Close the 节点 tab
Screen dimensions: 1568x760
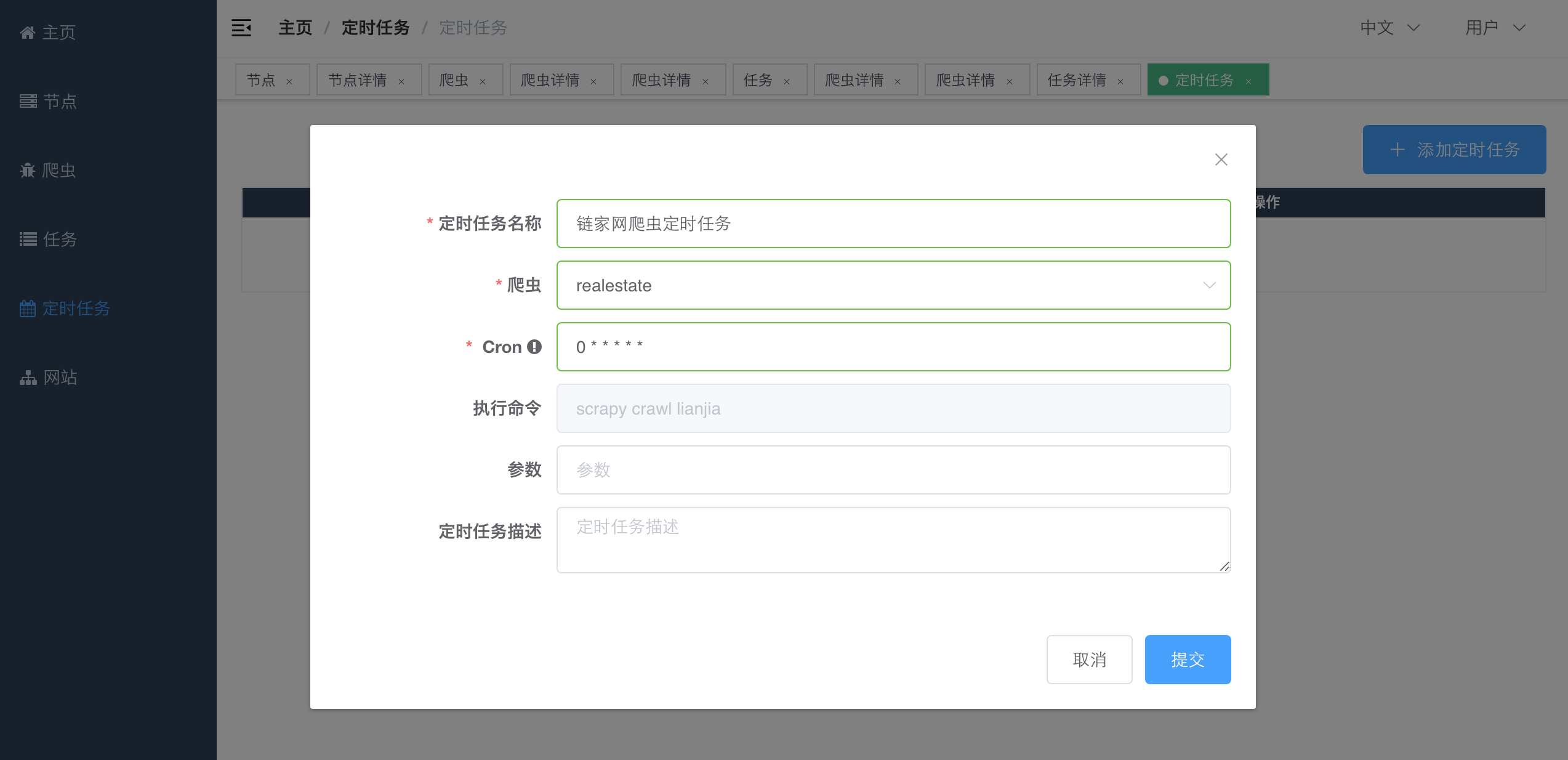[x=289, y=81]
